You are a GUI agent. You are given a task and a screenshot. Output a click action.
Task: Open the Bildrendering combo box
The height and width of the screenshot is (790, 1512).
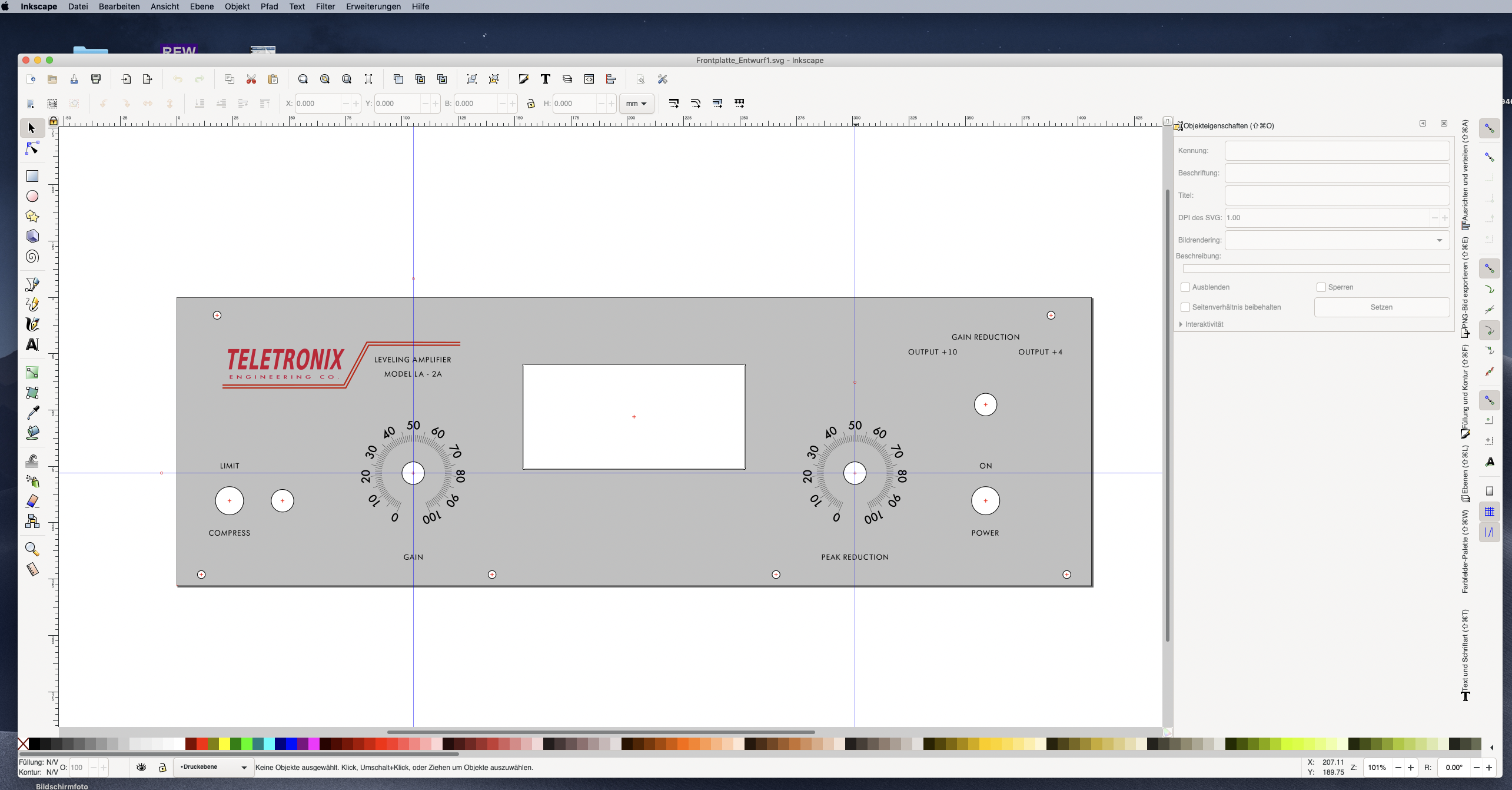1337,240
